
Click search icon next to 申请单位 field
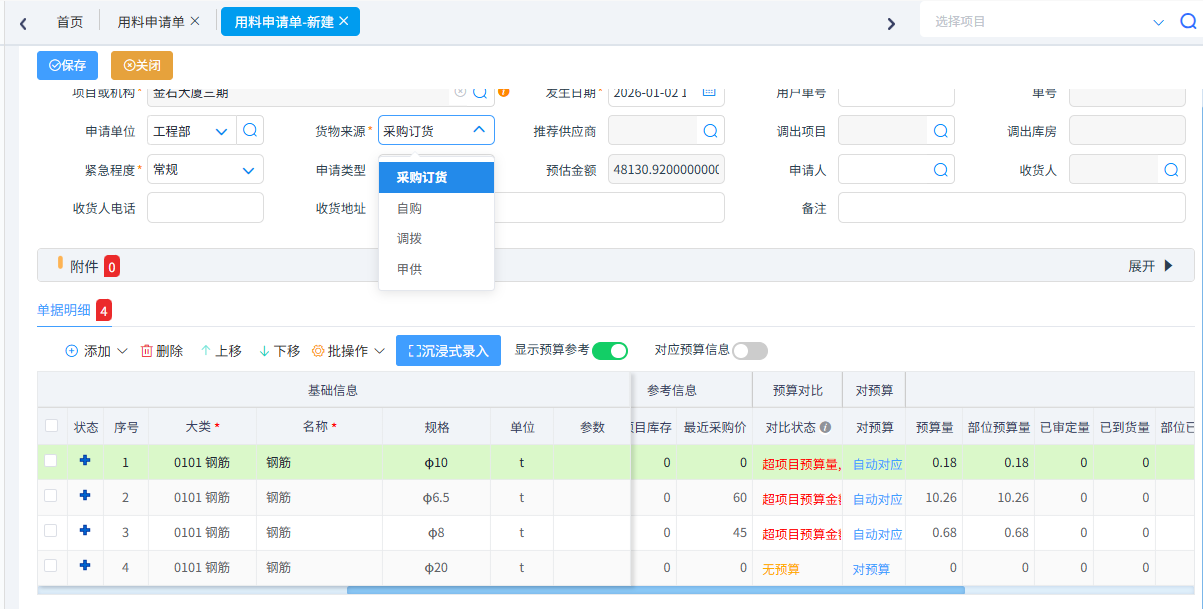click(x=250, y=131)
